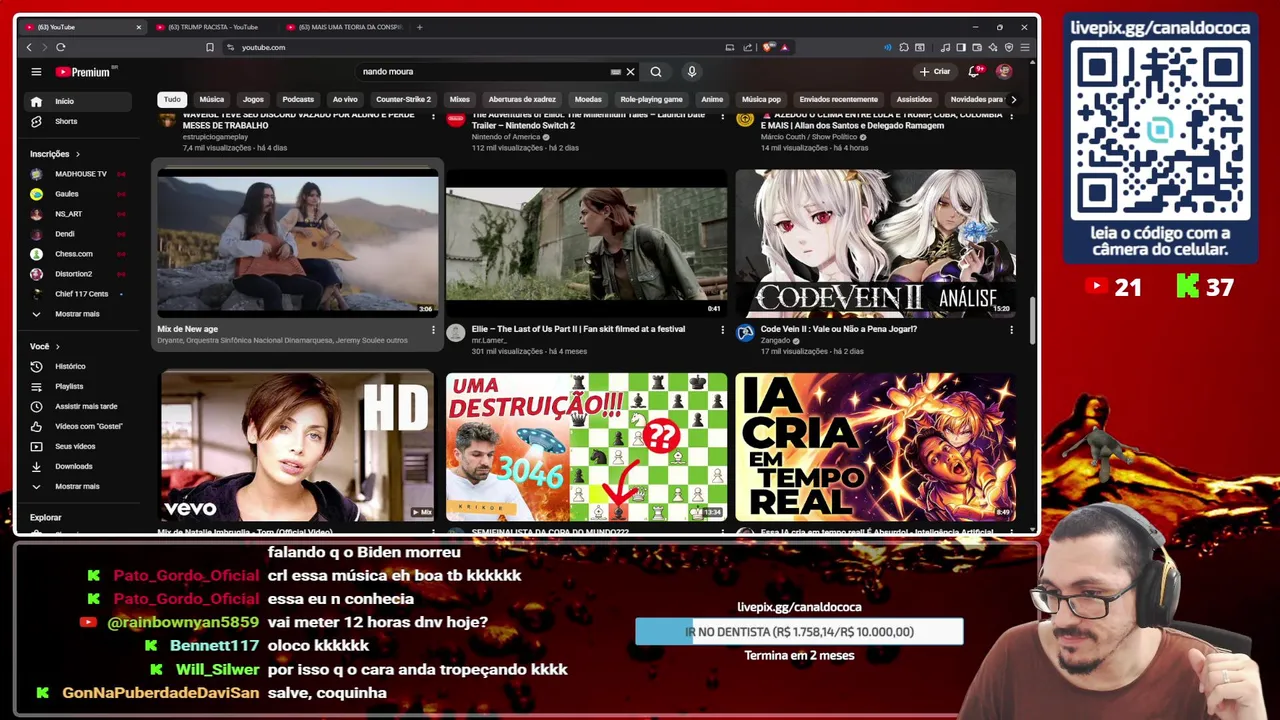This screenshot has width=1280, height=720.
Task: Open options menu for The Adventures of Elliot trailer
Action: point(722,116)
